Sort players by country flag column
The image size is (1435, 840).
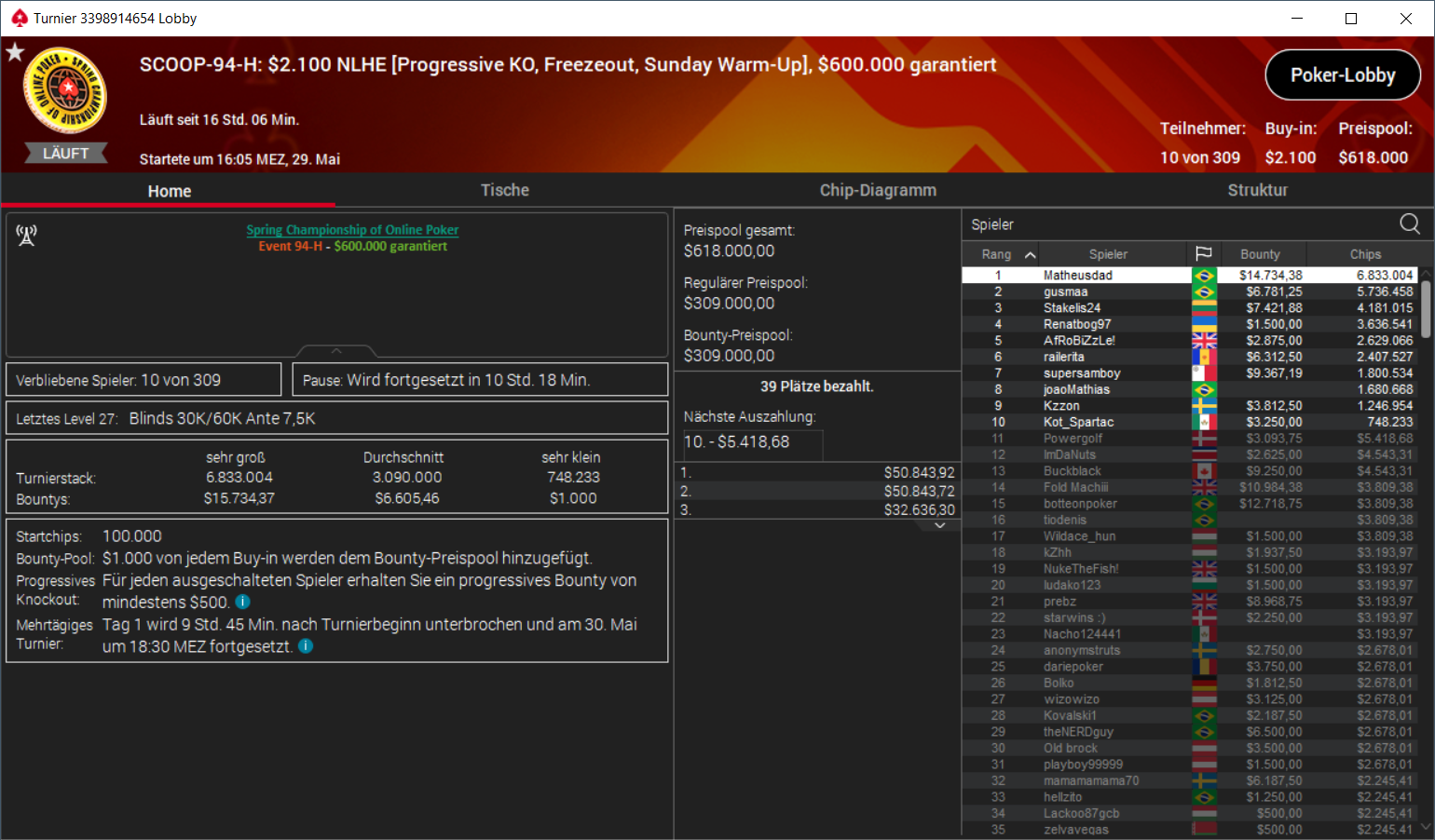pyautogui.click(x=1204, y=253)
